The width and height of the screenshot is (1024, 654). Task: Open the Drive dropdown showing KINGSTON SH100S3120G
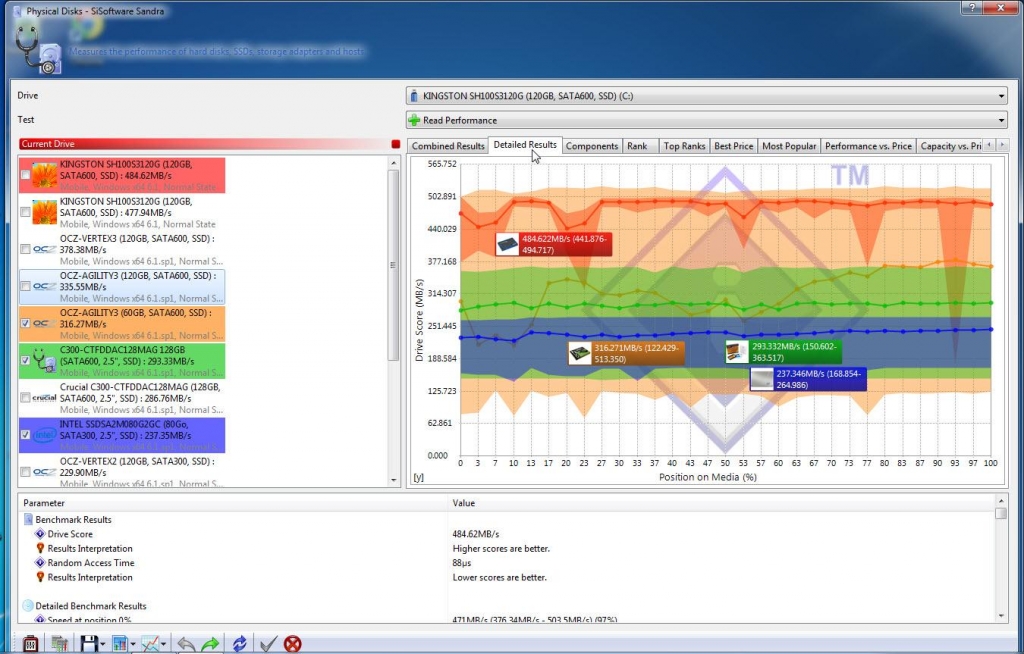706,96
